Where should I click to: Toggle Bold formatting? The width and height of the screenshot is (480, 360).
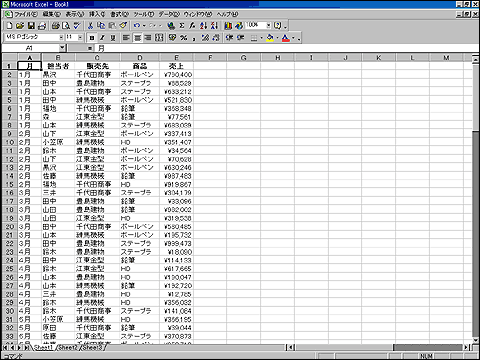click(92, 38)
